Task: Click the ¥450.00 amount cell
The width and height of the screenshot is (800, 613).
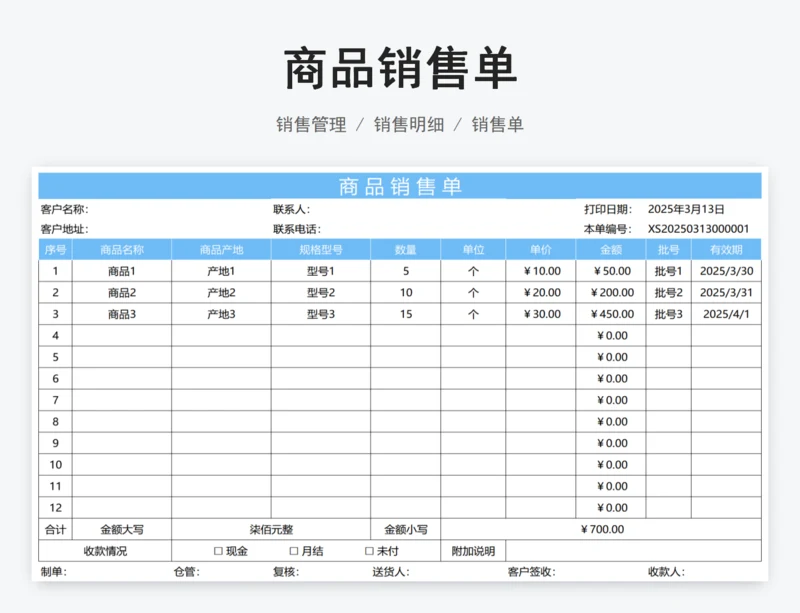Action: 611,314
